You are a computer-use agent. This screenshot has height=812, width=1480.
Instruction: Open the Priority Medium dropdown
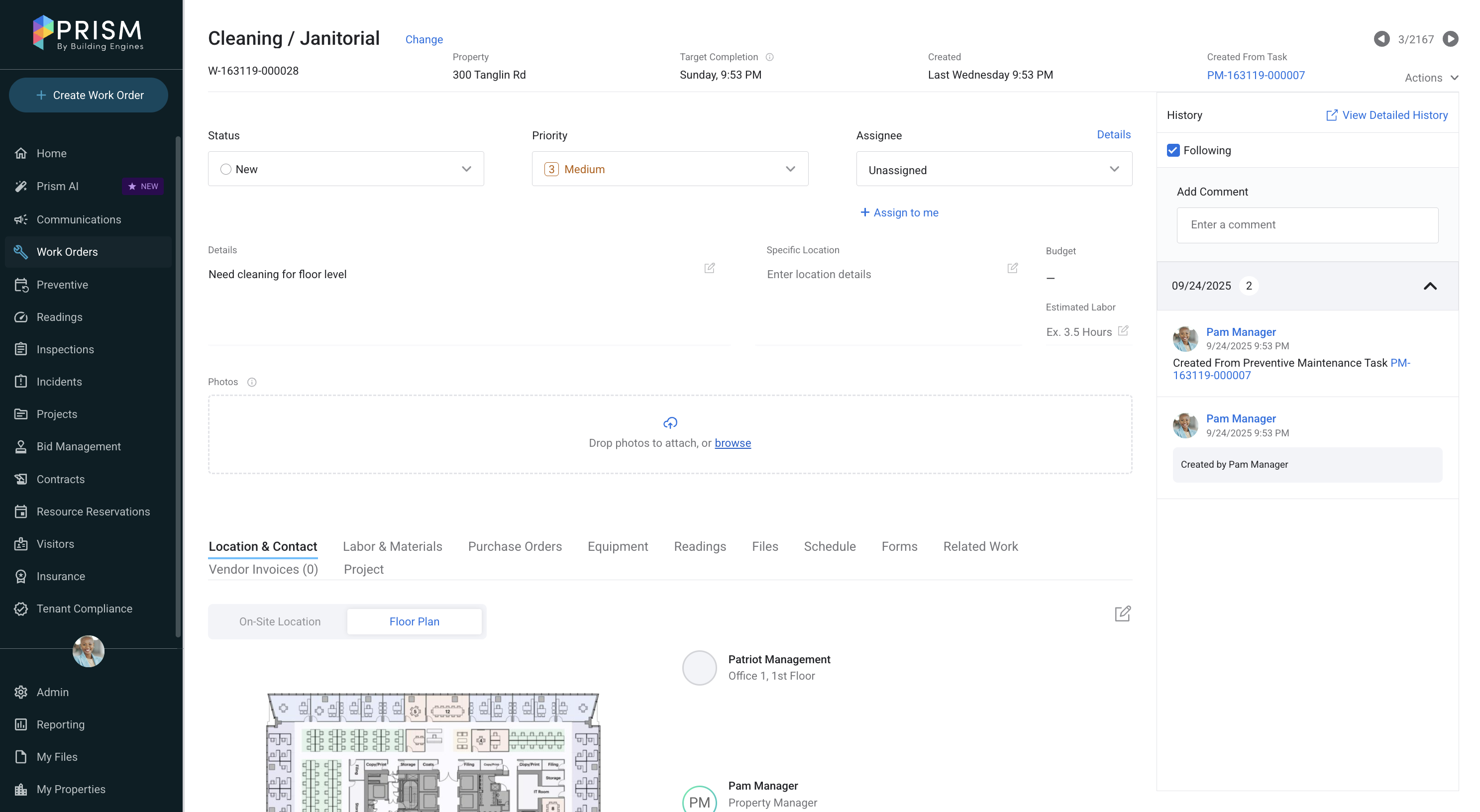pyautogui.click(x=669, y=169)
